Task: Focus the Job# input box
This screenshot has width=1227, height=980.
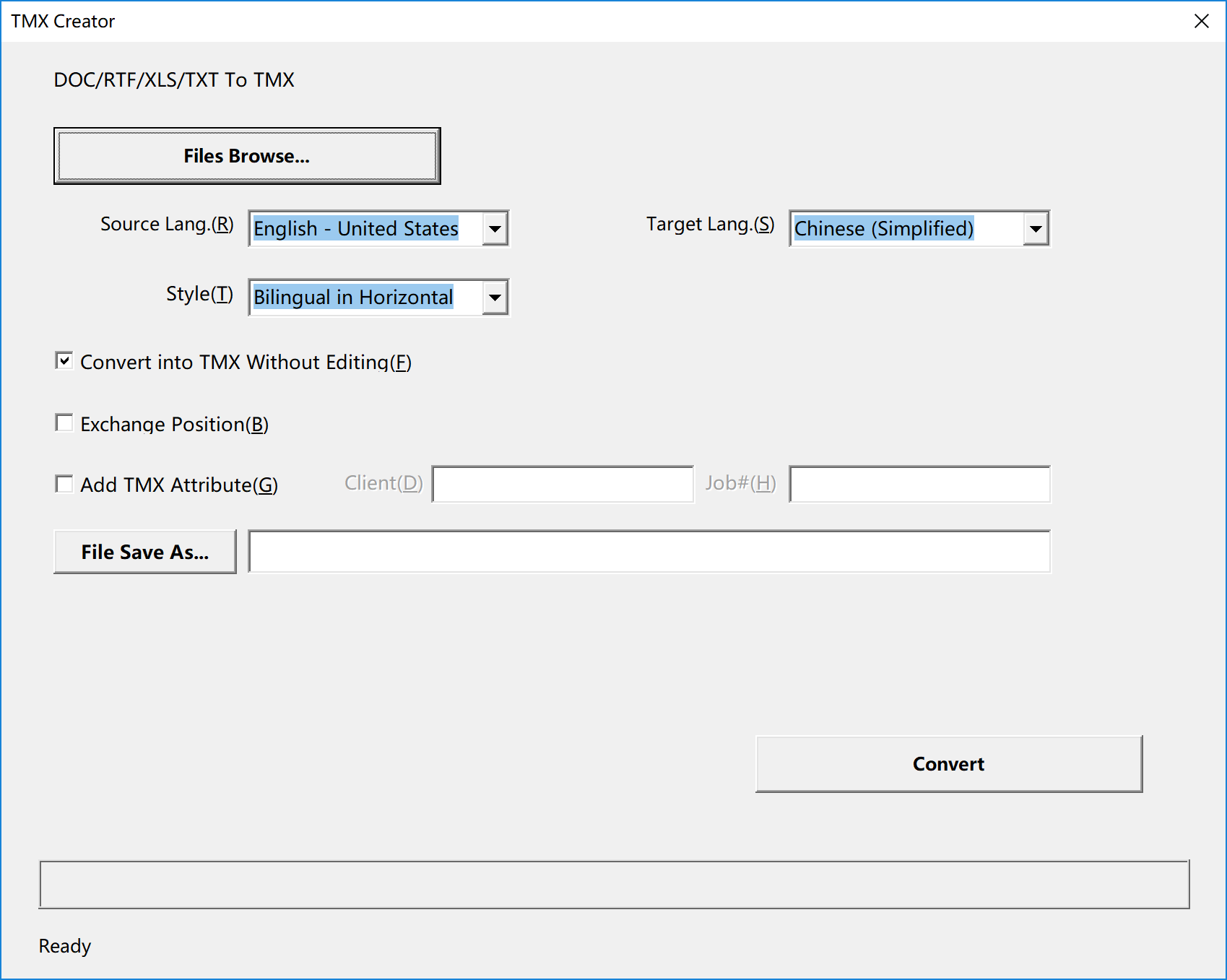Action: [x=919, y=484]
